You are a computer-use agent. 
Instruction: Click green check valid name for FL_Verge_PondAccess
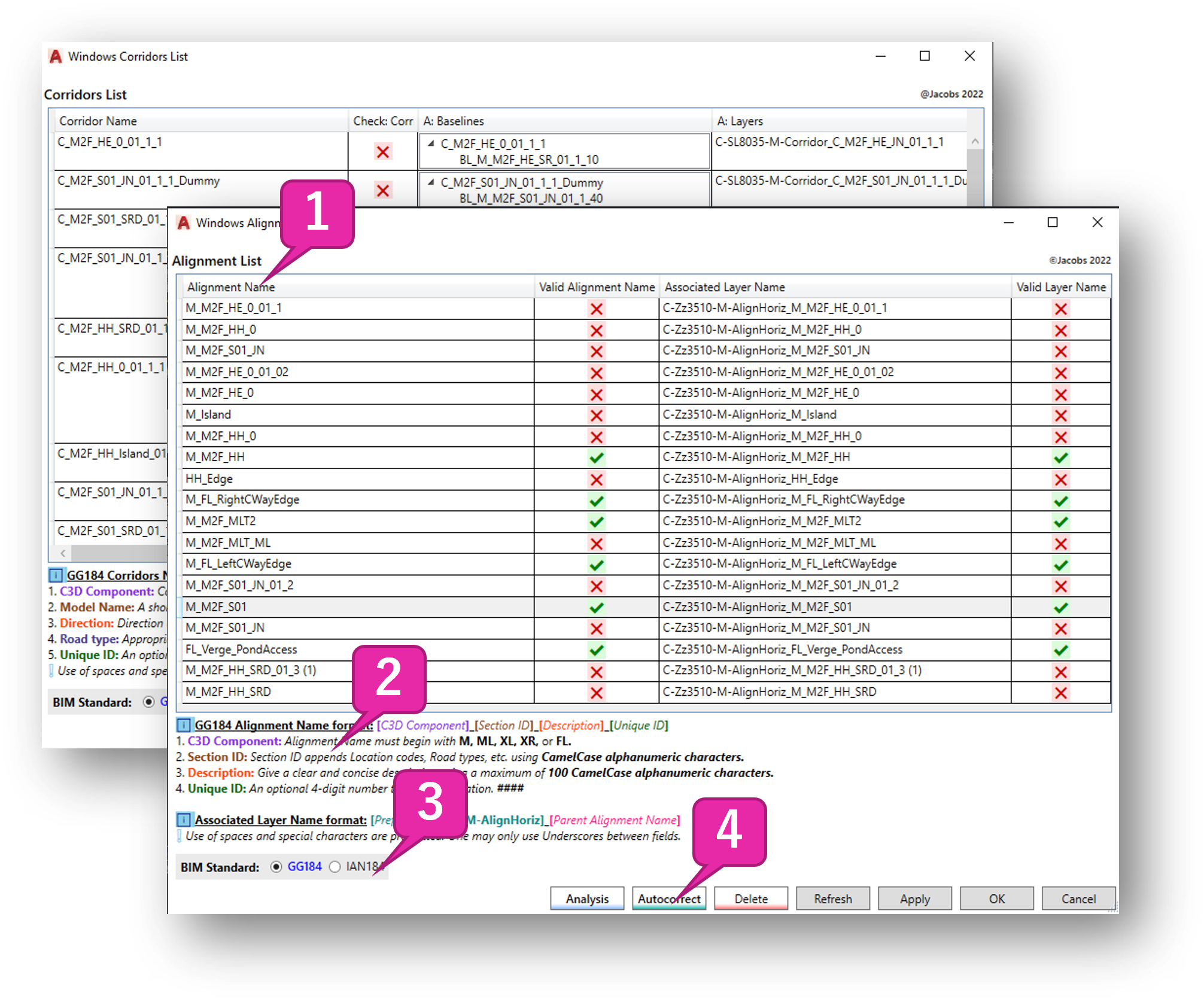597,650
